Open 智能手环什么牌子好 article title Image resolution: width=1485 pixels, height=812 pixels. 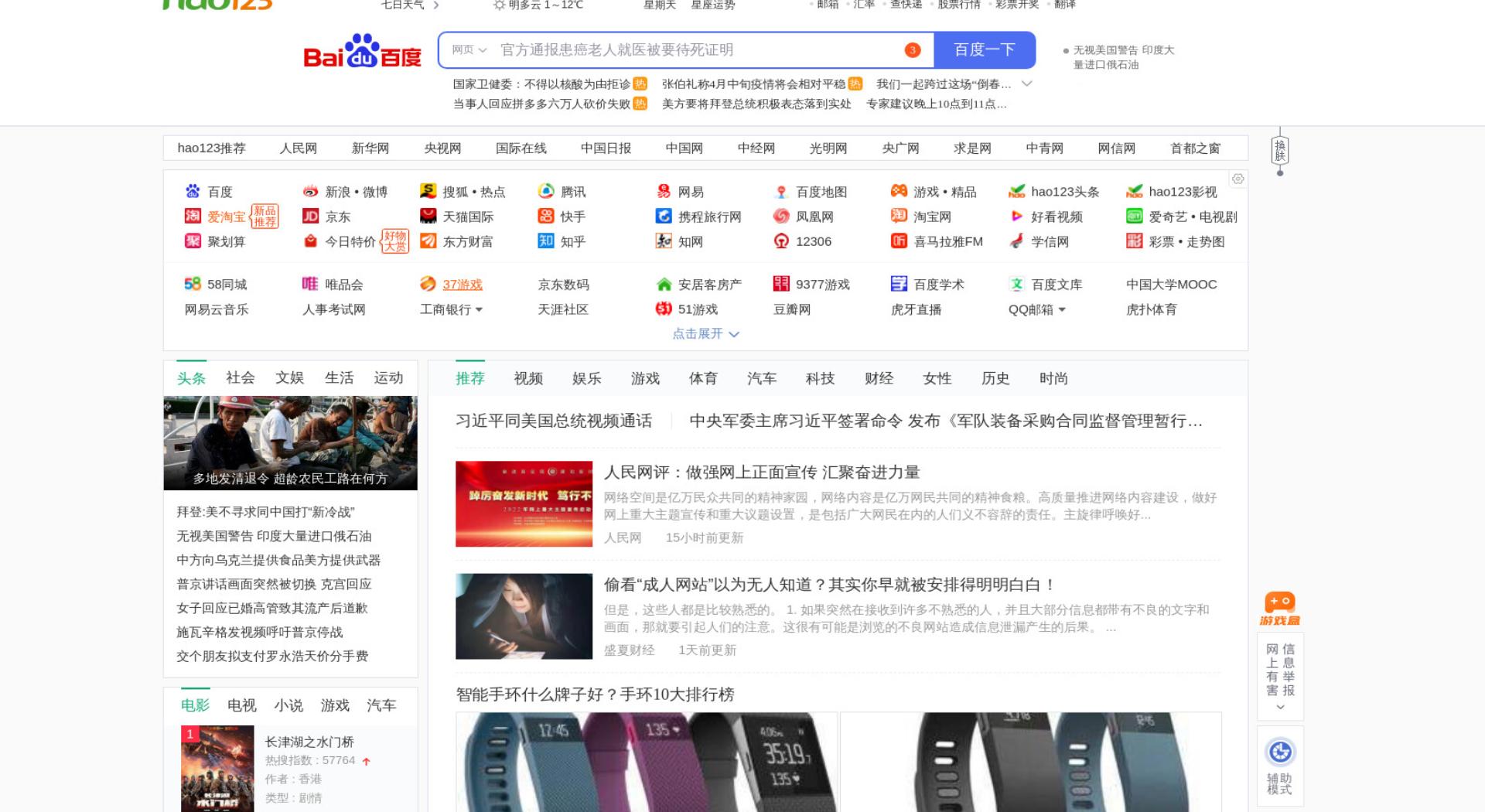tap(595, 694)
